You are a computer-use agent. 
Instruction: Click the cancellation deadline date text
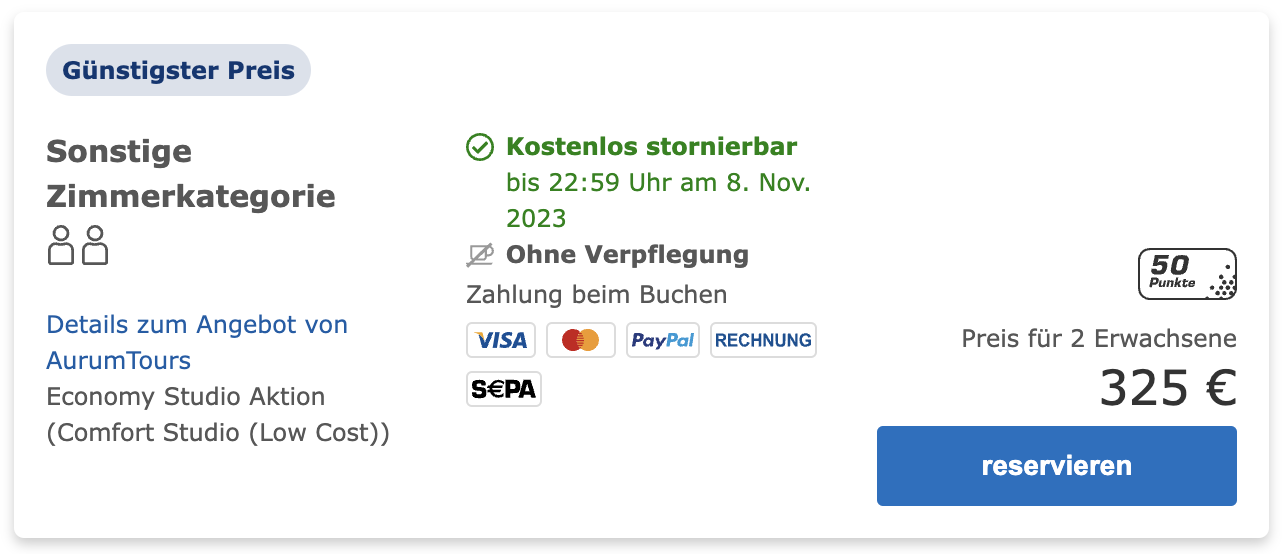coord(658,201)
